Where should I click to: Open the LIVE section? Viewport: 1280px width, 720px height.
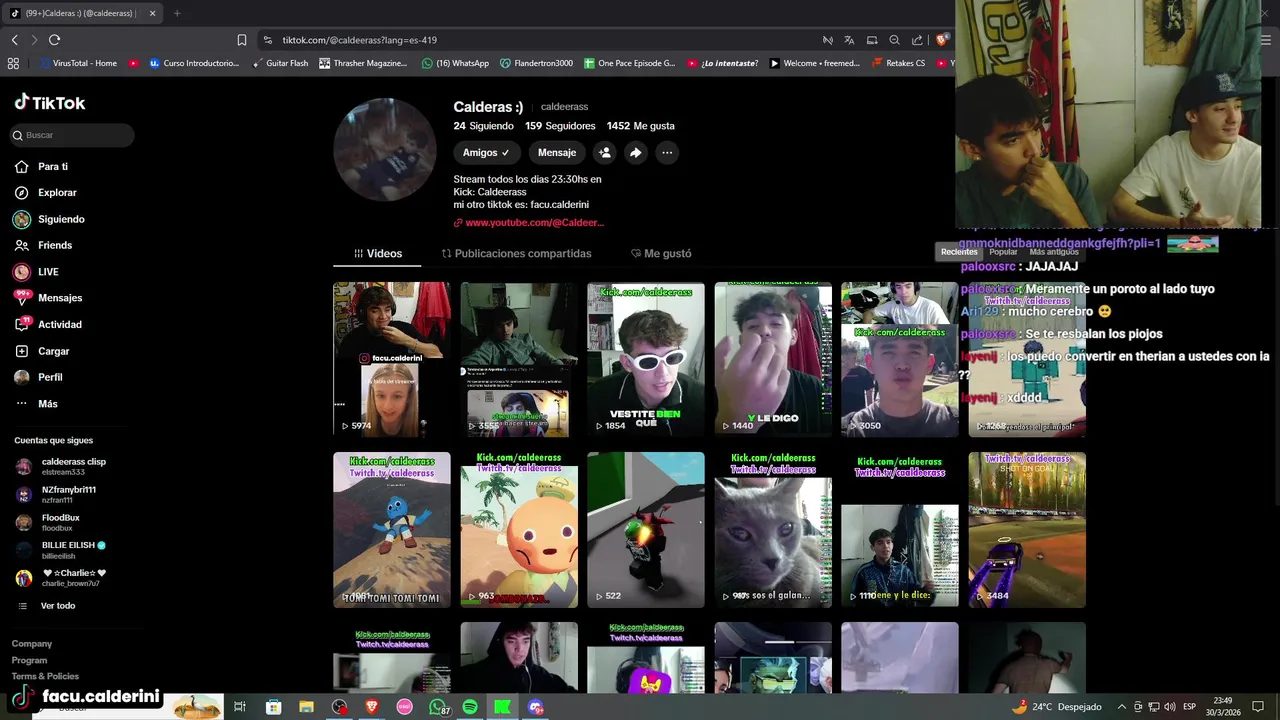(36, 272)
